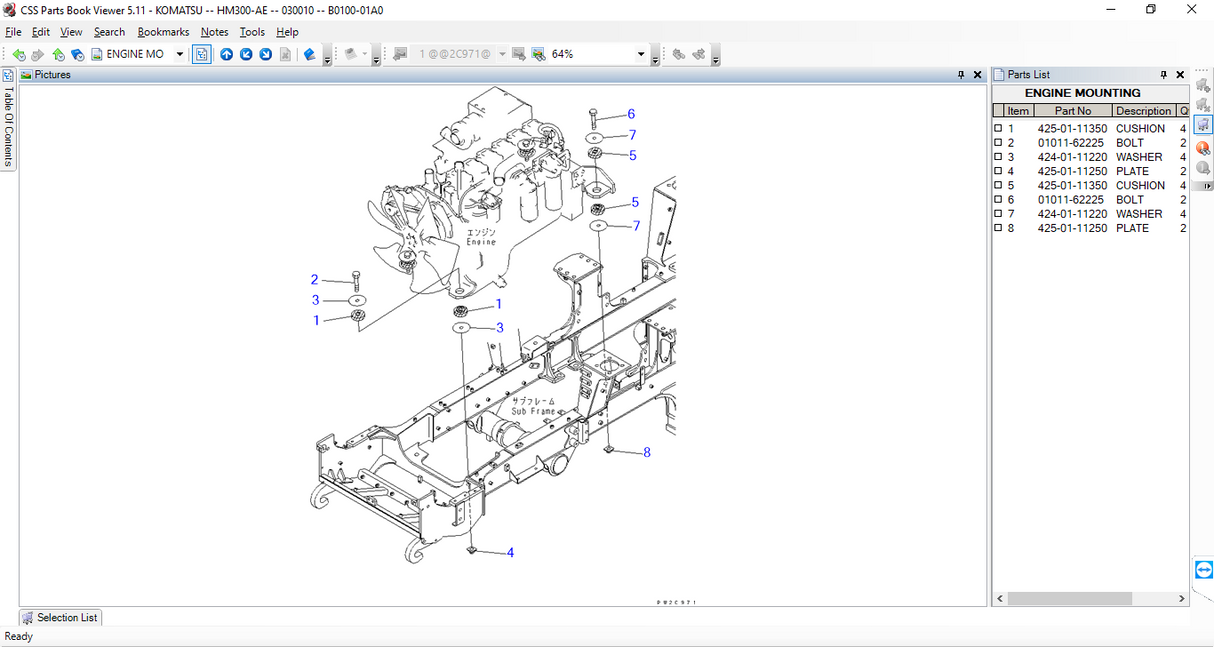Expand the toolbar overflow after 64% zoom
This screenshot has height=647, width=1214.
click(655, 57)
